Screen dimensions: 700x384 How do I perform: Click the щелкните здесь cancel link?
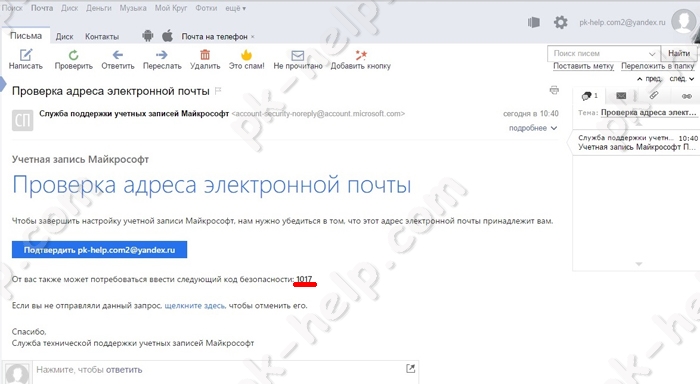point(195,306)
